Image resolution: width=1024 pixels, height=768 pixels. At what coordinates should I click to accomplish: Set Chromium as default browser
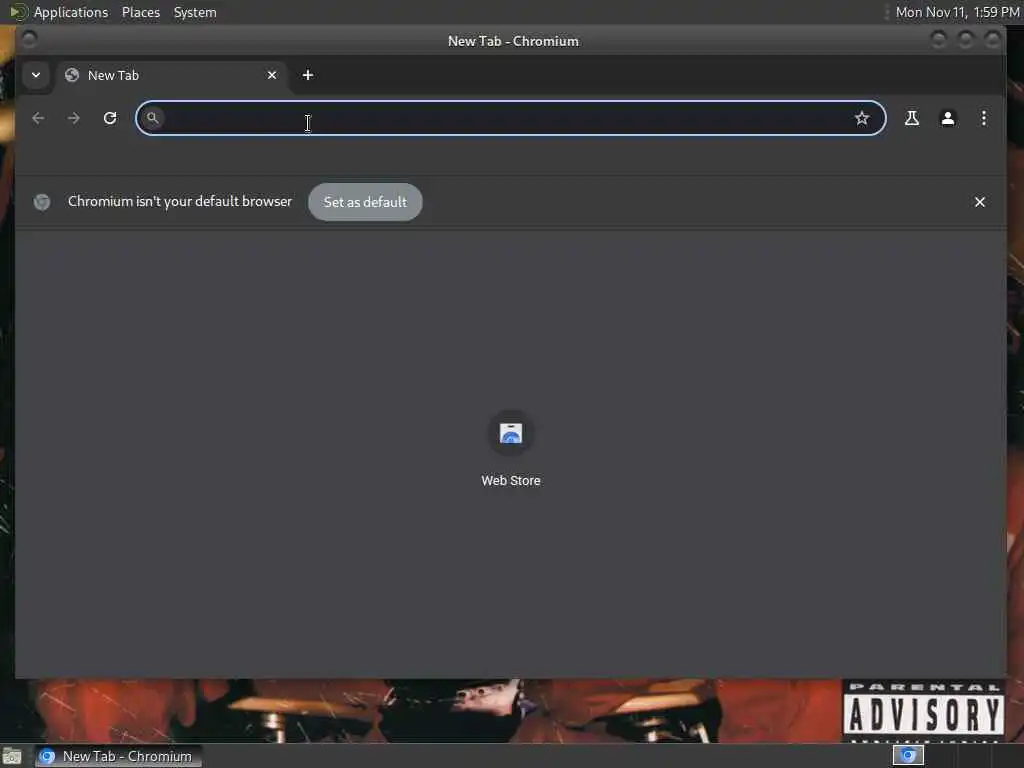click(x=365, y=202)
